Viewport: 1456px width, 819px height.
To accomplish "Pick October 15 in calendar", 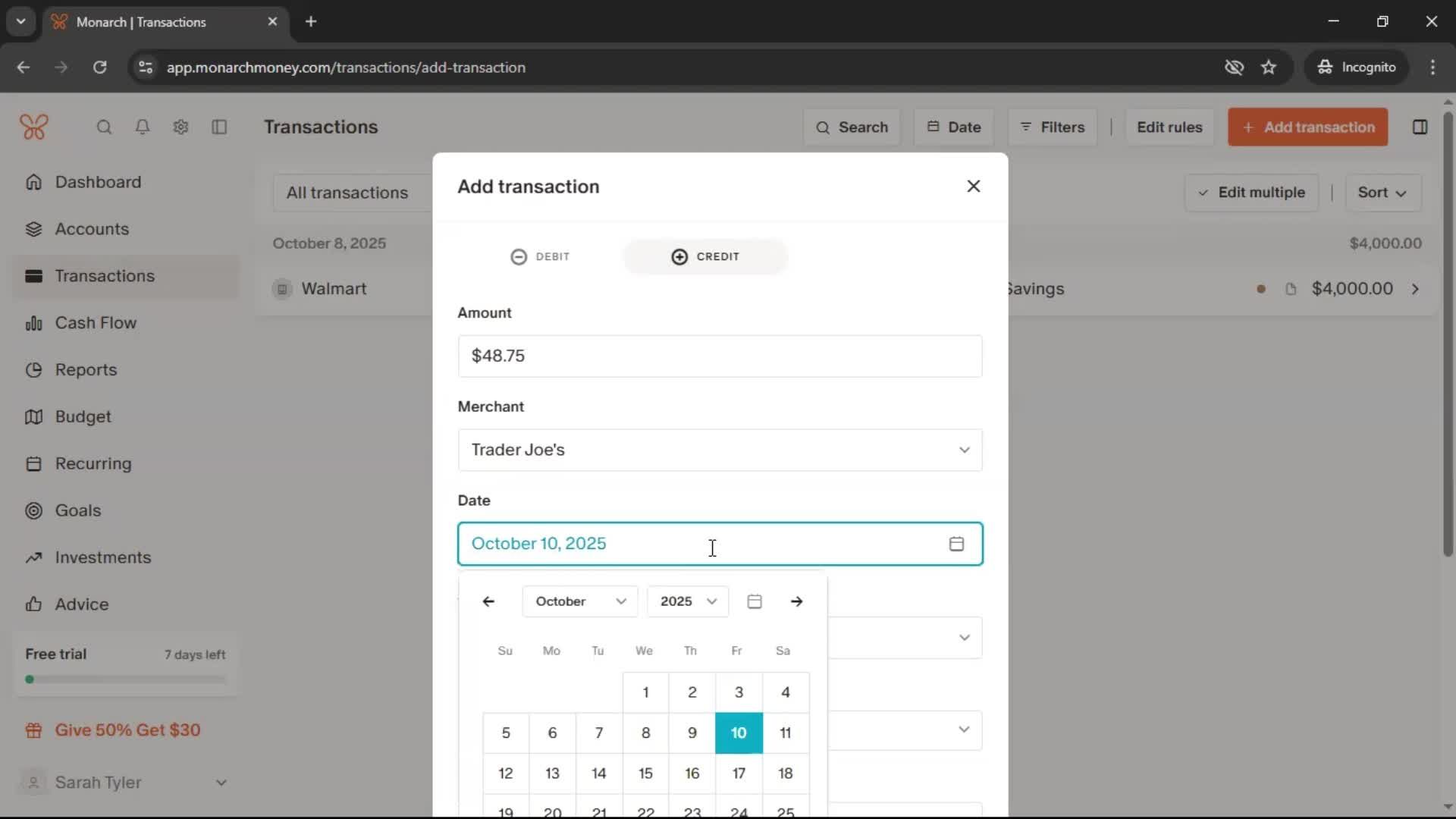I will [x=645, y=773].
